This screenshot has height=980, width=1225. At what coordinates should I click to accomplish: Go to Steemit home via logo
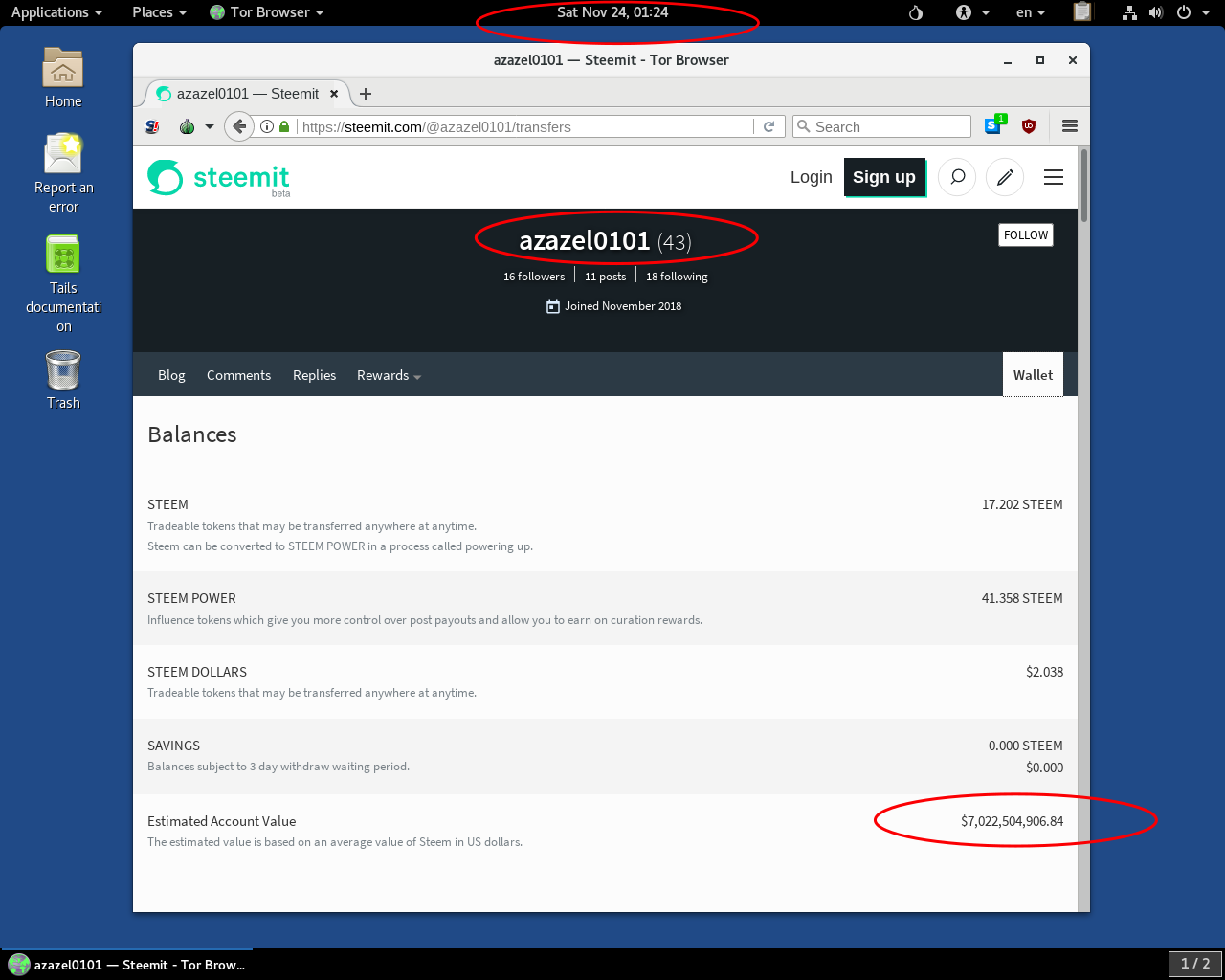[219, 178]
